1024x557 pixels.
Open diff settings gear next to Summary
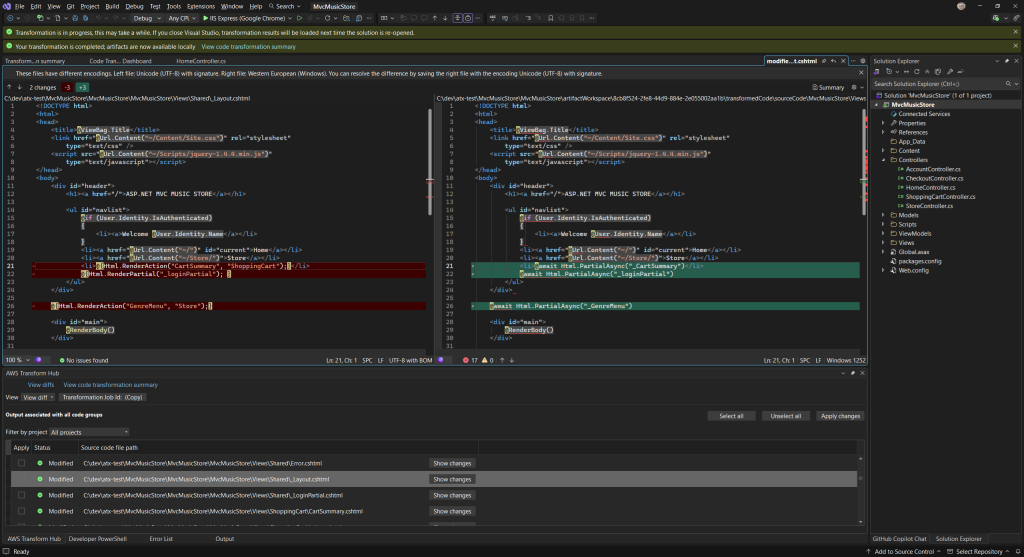[854, 88]
